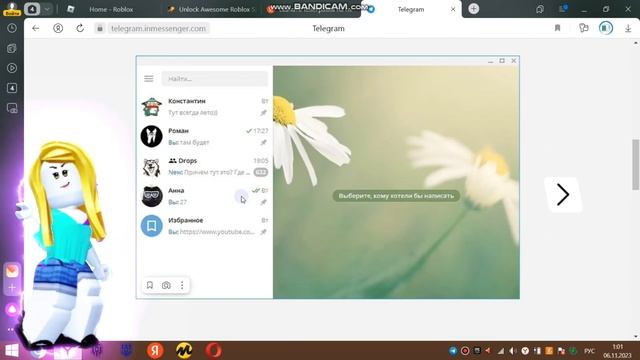Click the site padlock security icon
This screenshot has height=360, width=640.
coord(100,28)
